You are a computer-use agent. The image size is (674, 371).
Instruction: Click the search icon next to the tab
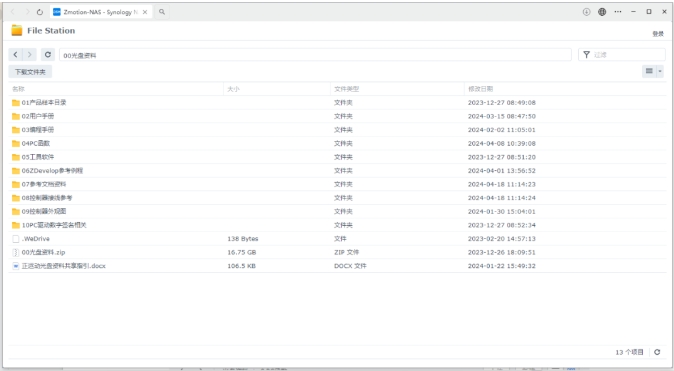[162, 12]
